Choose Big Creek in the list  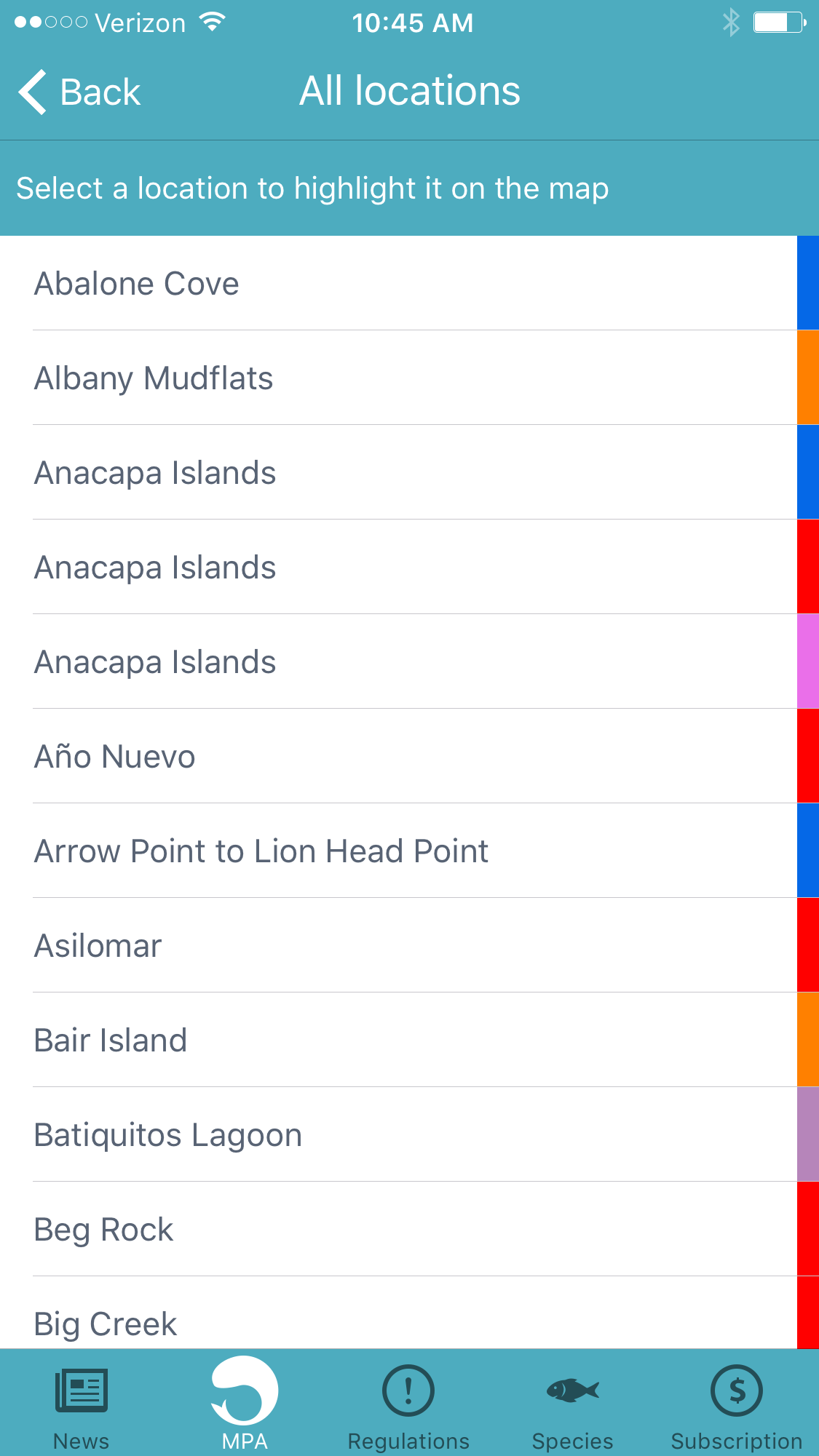point(106,1323)
